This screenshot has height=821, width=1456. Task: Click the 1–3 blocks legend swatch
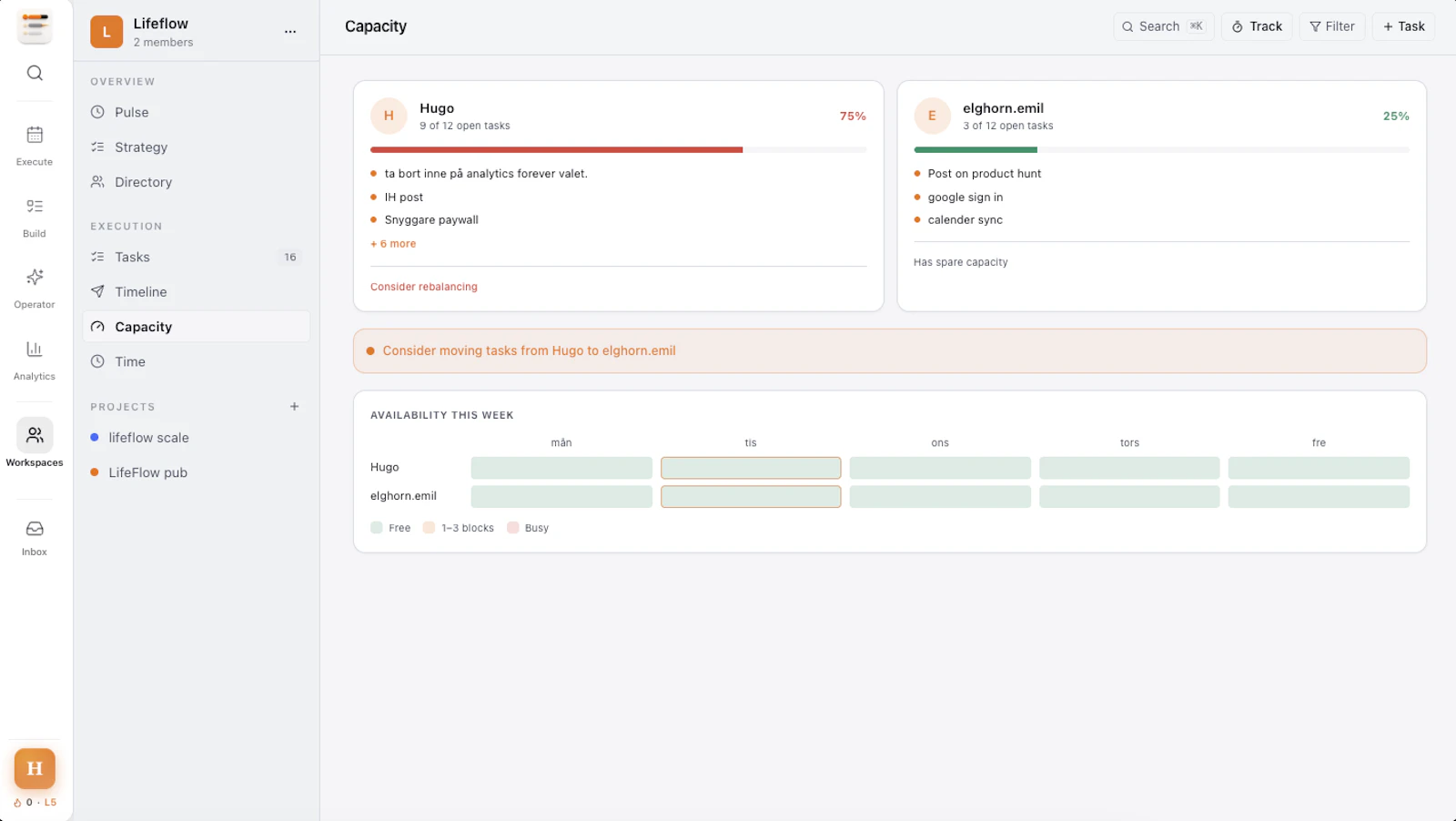click(x=430, y=528)
